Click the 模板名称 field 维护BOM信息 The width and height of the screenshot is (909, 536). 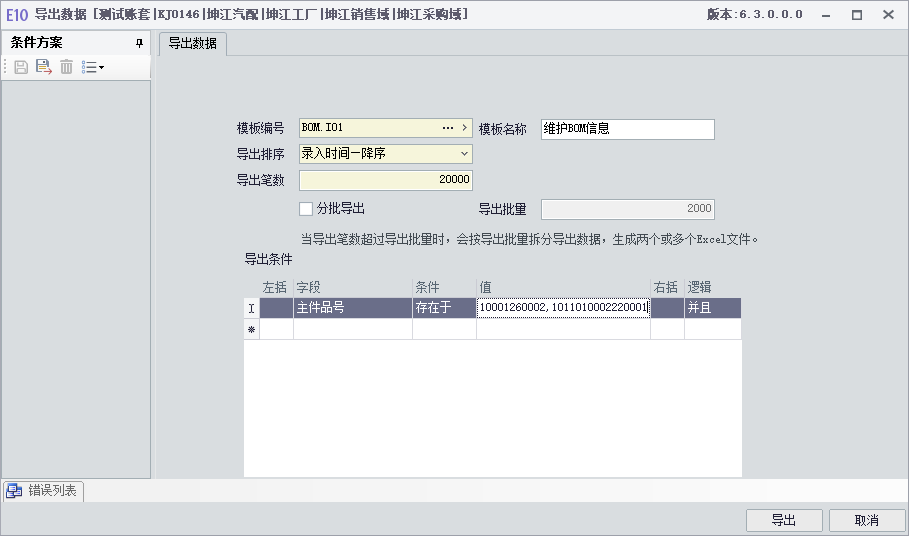click(x=628, y=129)
